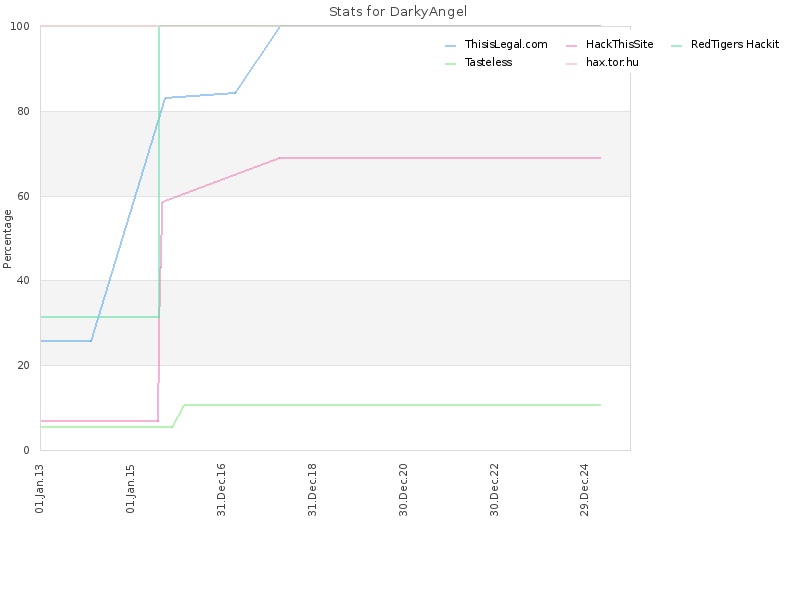Image resolution: width=800 pixels, height=600 pixels.
Task: Select the 29.Dec.24 x-axis label
Action: (585, 490)
